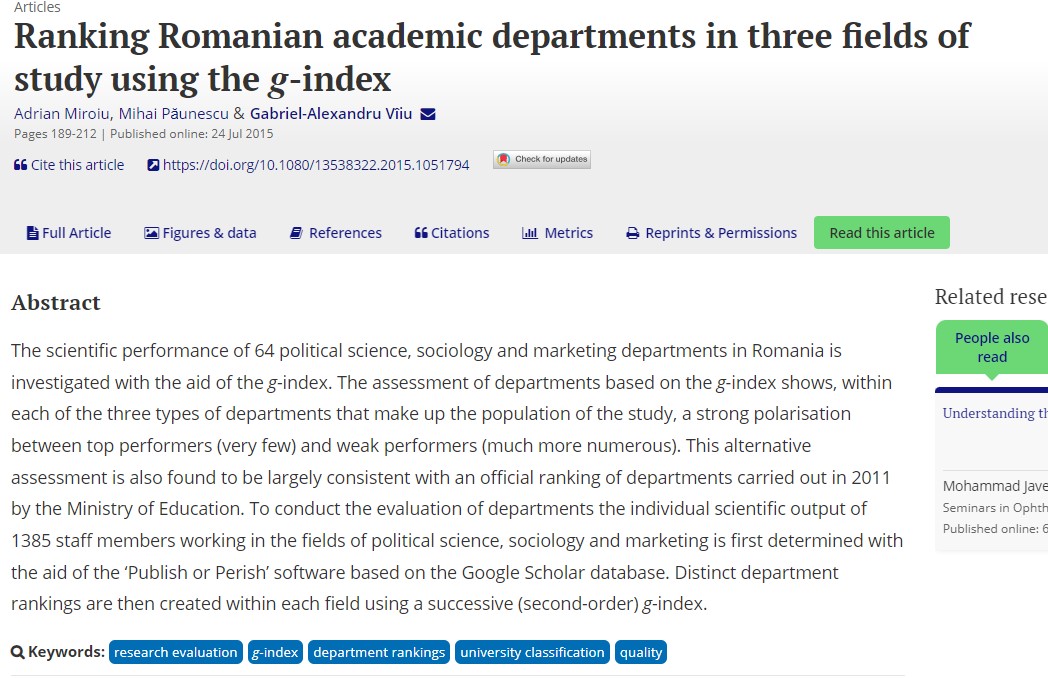The height and width of the screenshot is (678, 1048).
Task: Click the Check for updates badge
Action: point(542,159)
